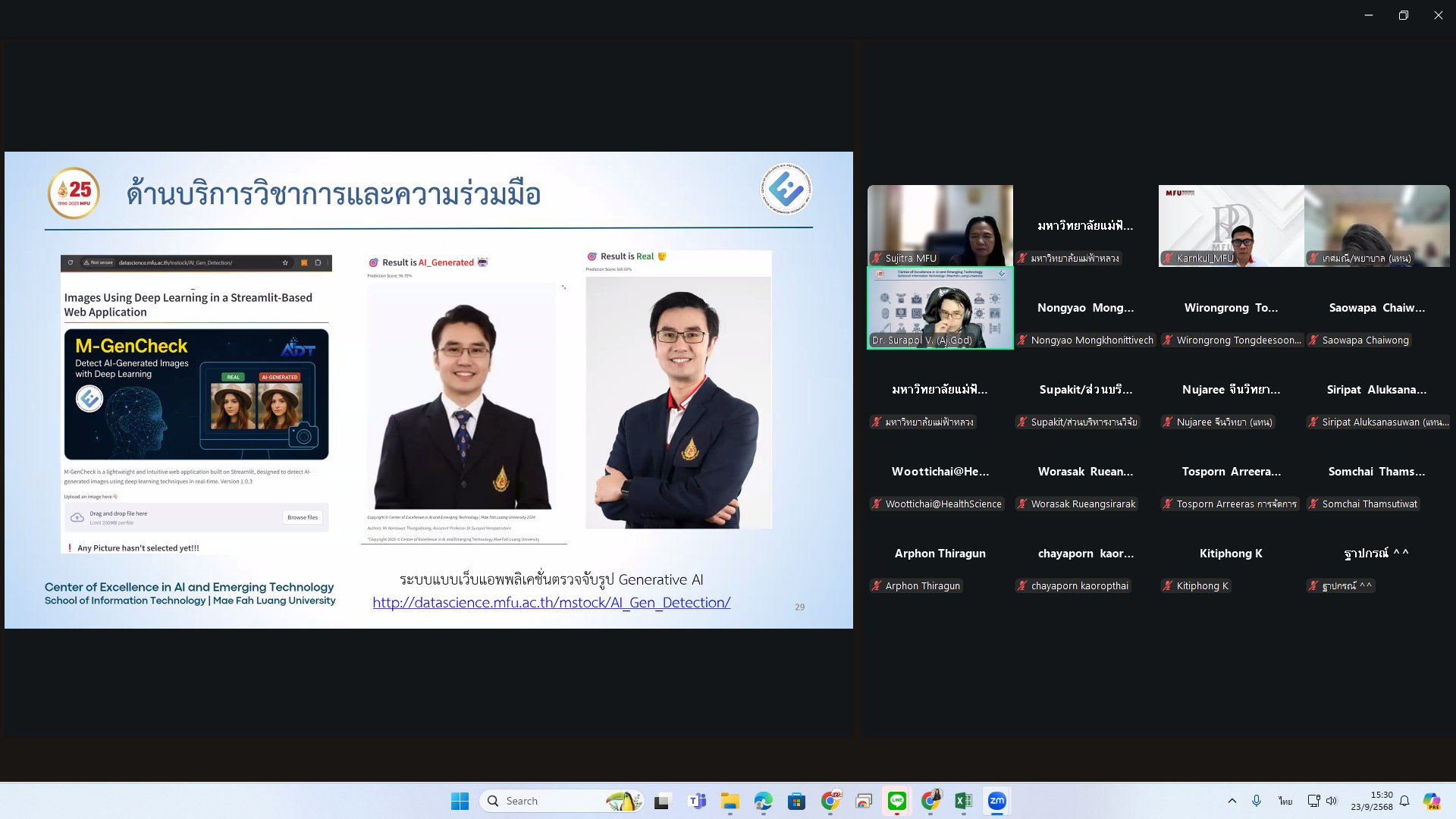This screenshot has width=1456, height=819.
Task: Expand hidden system tray icons chevron
Action: 1232,801
